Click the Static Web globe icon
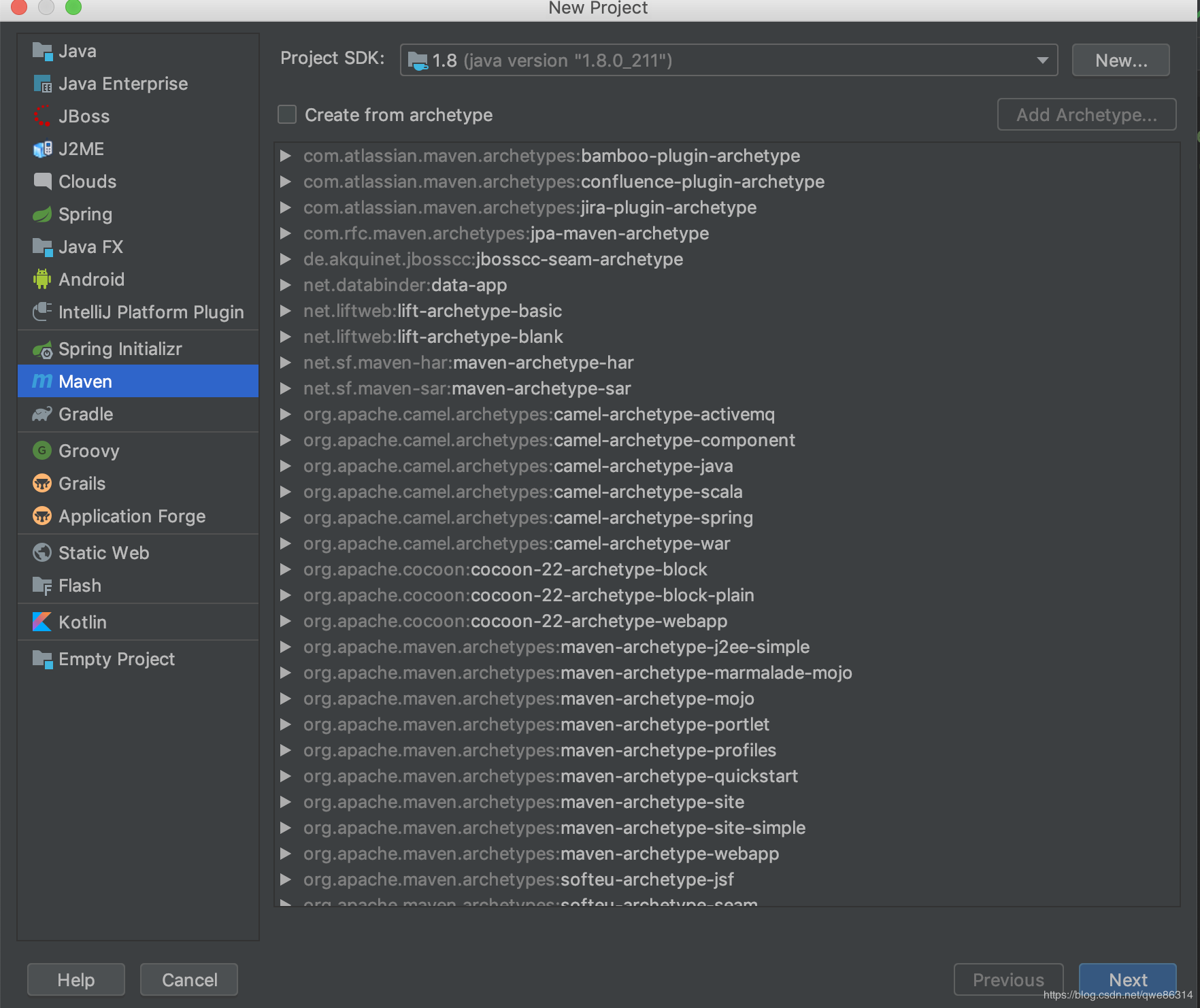 (42, 553)
